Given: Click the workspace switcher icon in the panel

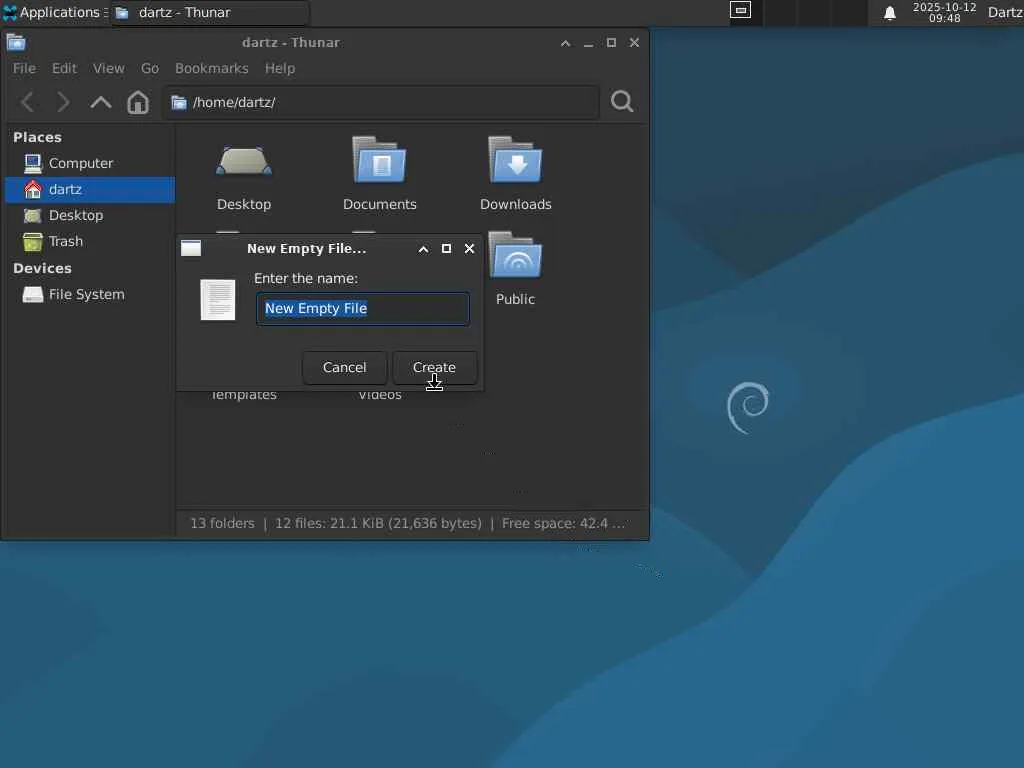Looking at the screenshot, I should tap(740, 10).
